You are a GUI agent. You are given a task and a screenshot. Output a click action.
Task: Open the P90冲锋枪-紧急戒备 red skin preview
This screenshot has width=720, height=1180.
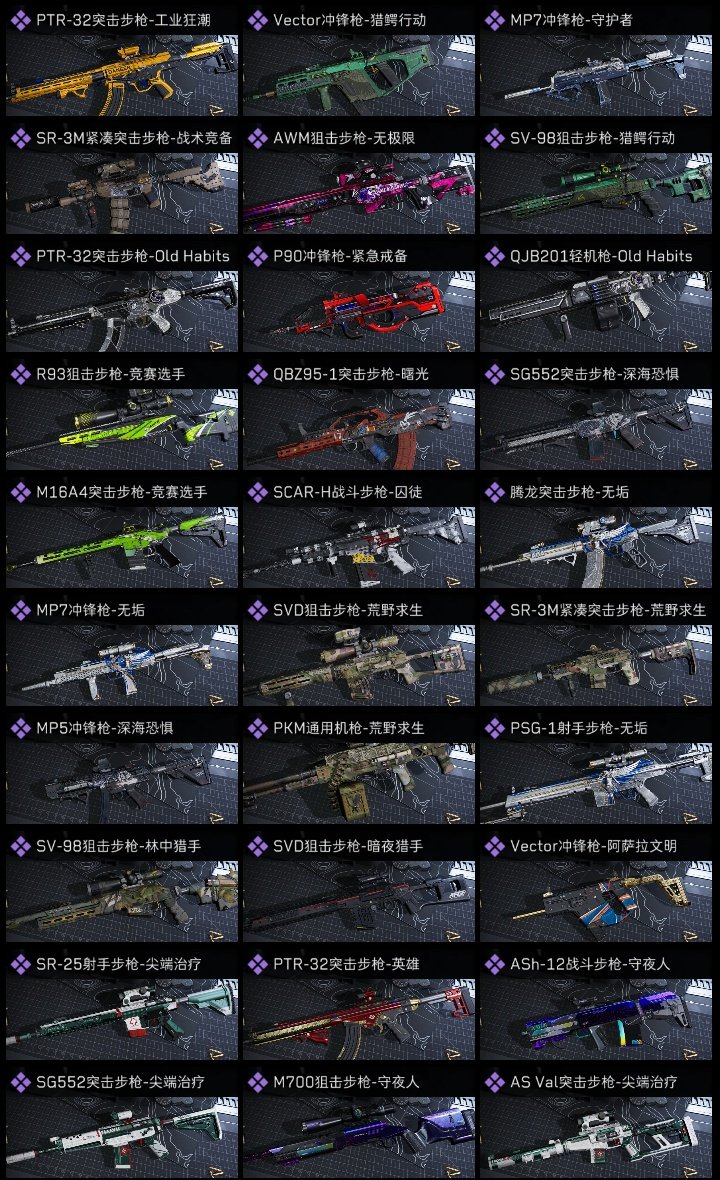pyautogui.click(x=359, y=312)
